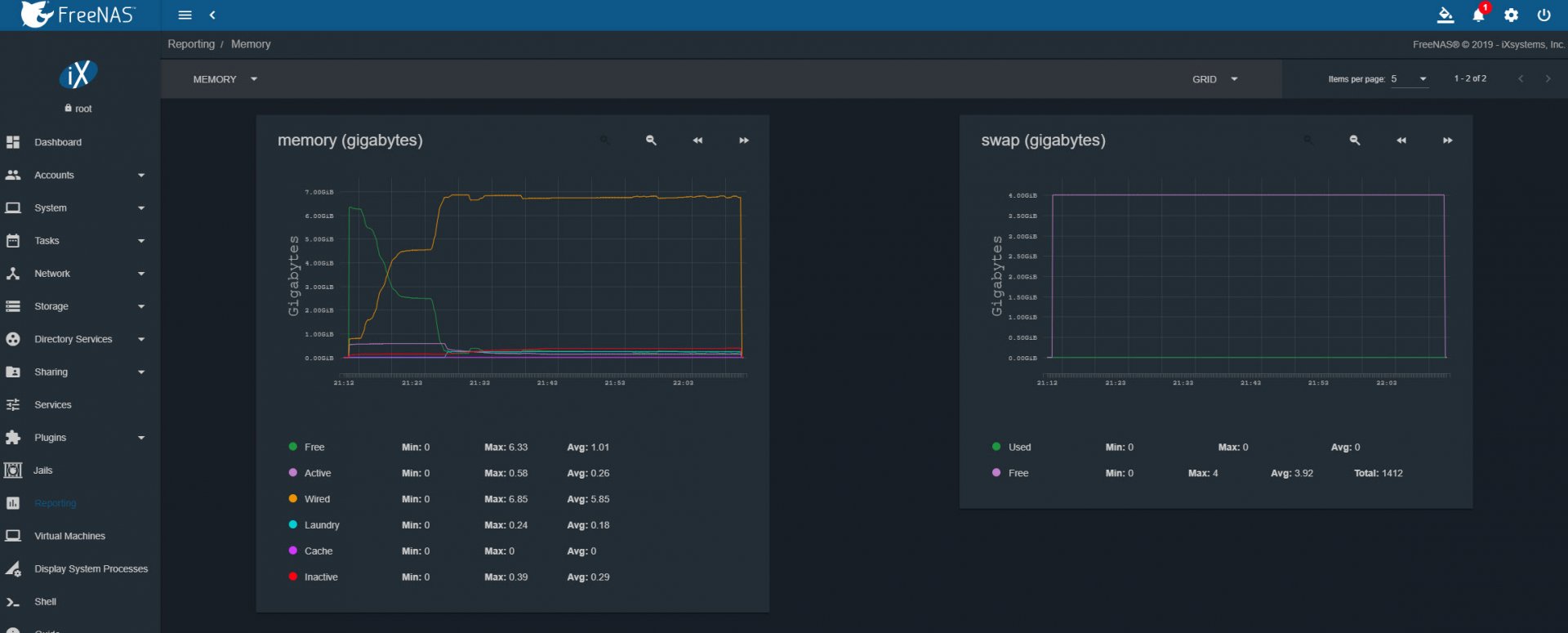Change the items per page selector
This screenshot has height=633, width=1568.
tap(1409, 79)
